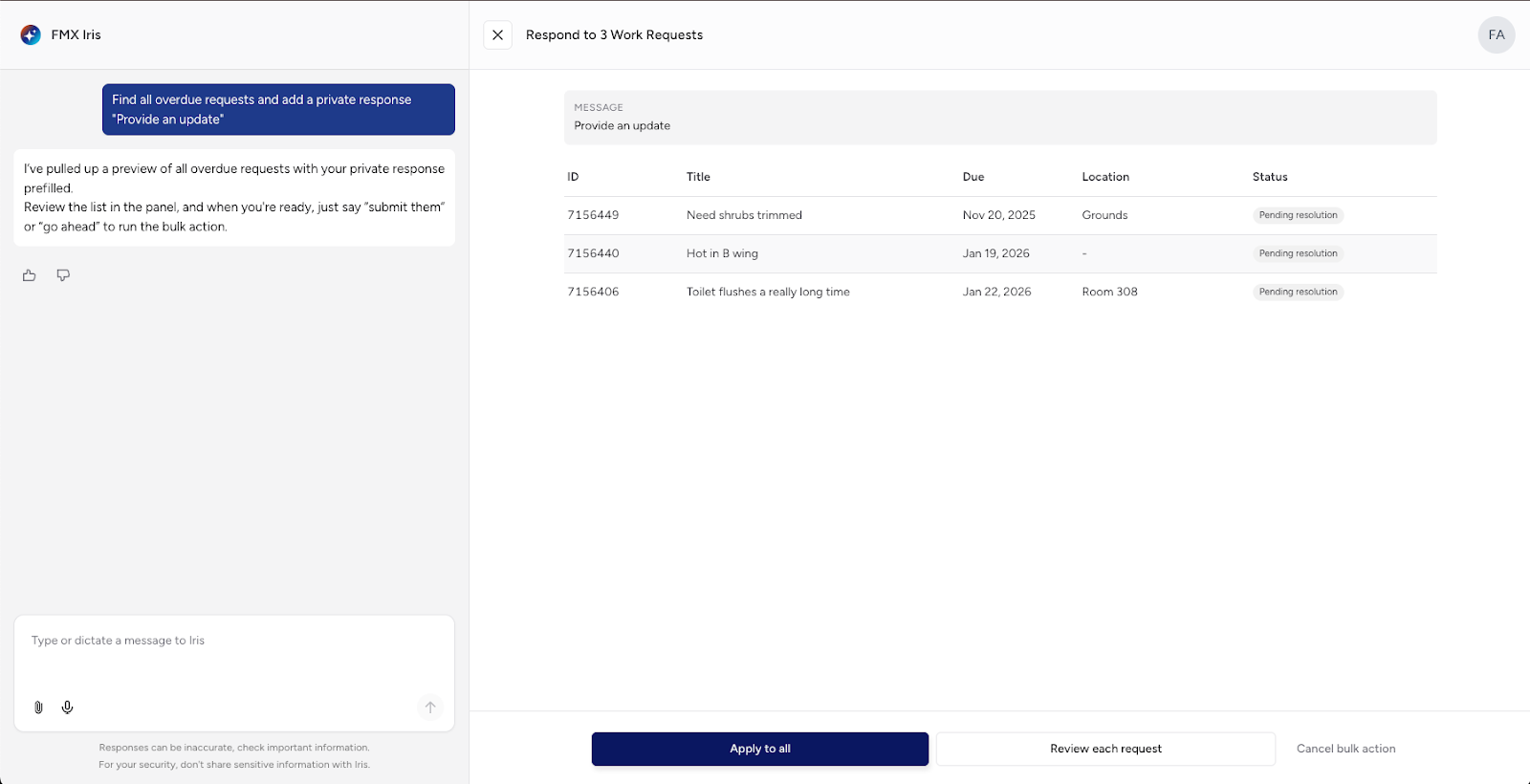Click the thumbs up feedback icon
1530x784 pixels.
pos(30,275)
